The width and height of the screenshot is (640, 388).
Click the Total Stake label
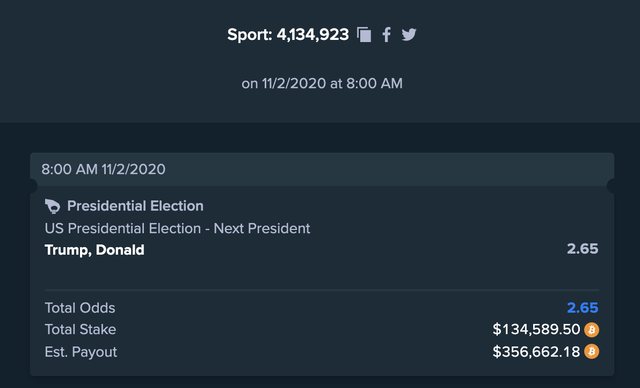[80, 329]
